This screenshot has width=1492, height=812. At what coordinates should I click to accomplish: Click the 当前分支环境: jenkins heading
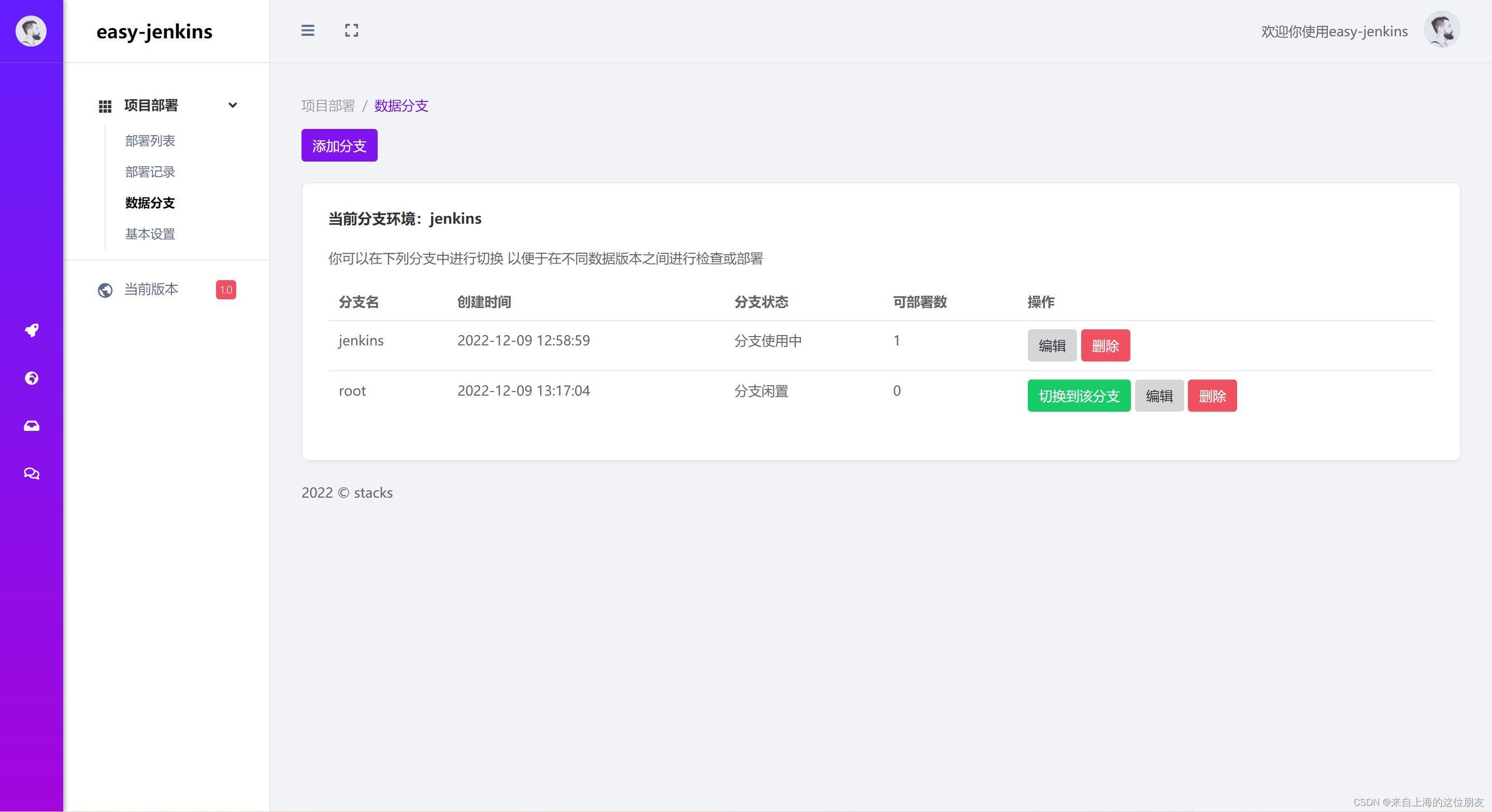(x=405, y=219)
